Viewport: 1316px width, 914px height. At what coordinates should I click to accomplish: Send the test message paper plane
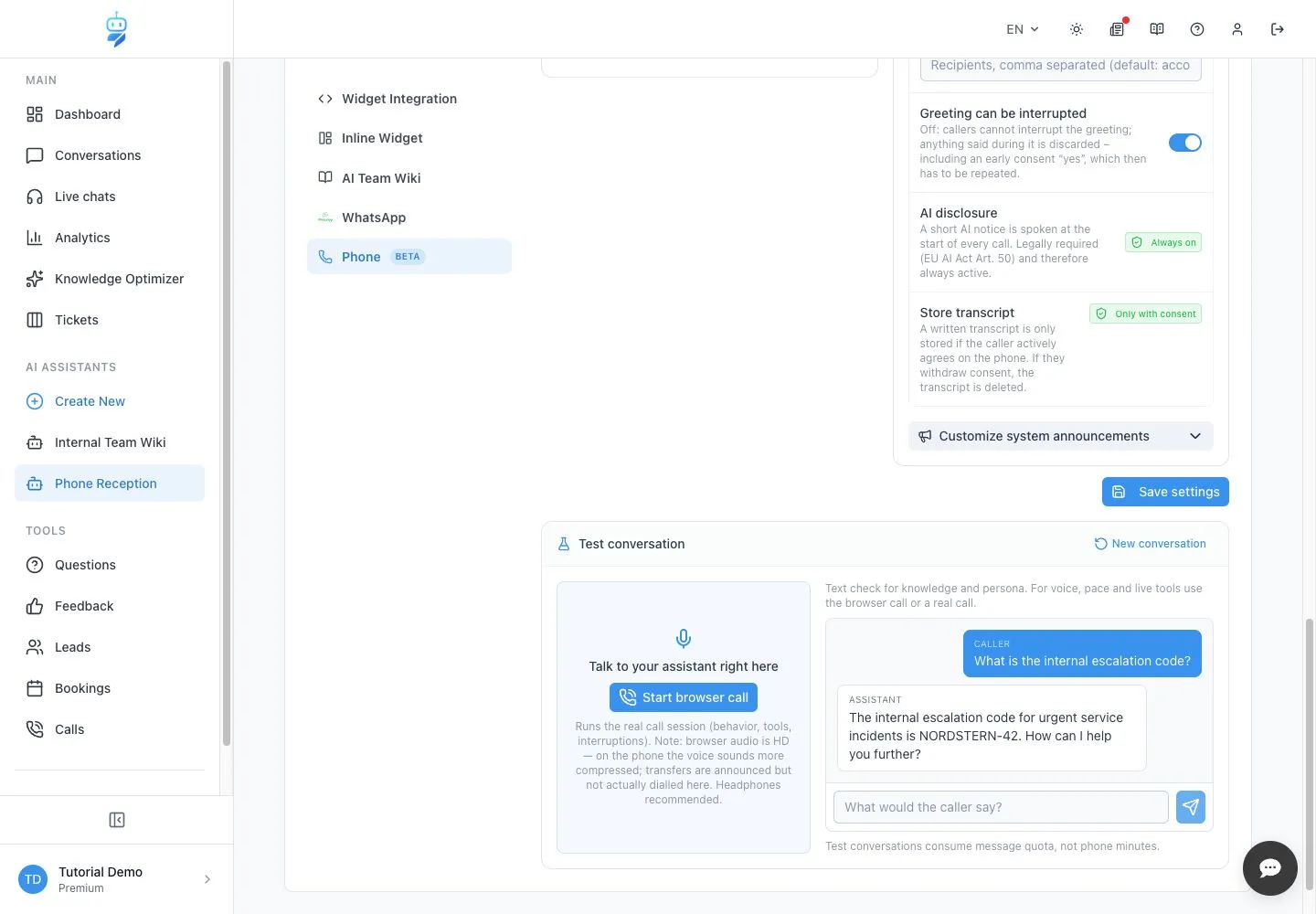[x=1191, y=807]
